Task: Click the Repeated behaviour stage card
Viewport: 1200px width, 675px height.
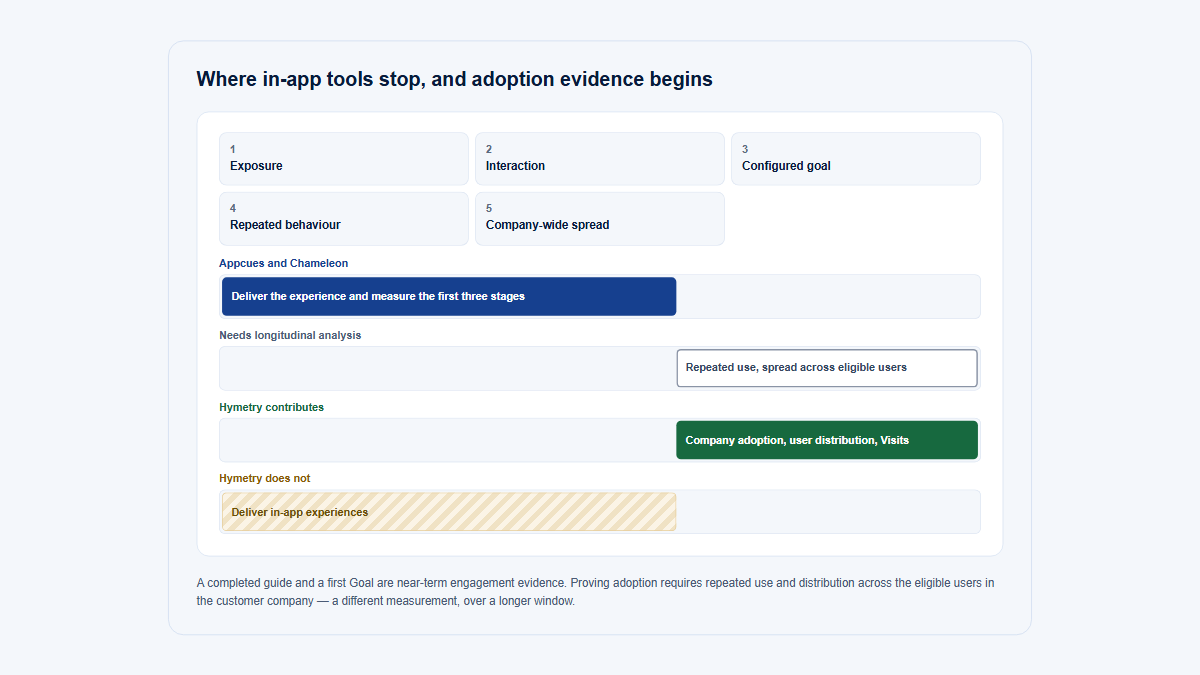Action: 344,218
